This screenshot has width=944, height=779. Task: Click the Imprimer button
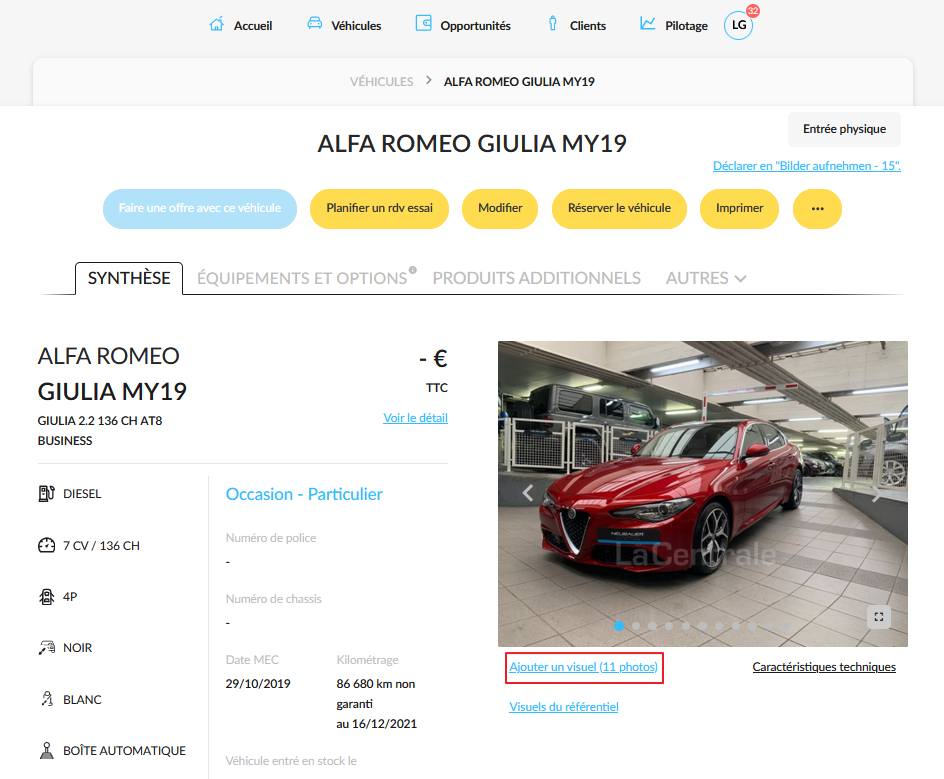coord(739,209)
